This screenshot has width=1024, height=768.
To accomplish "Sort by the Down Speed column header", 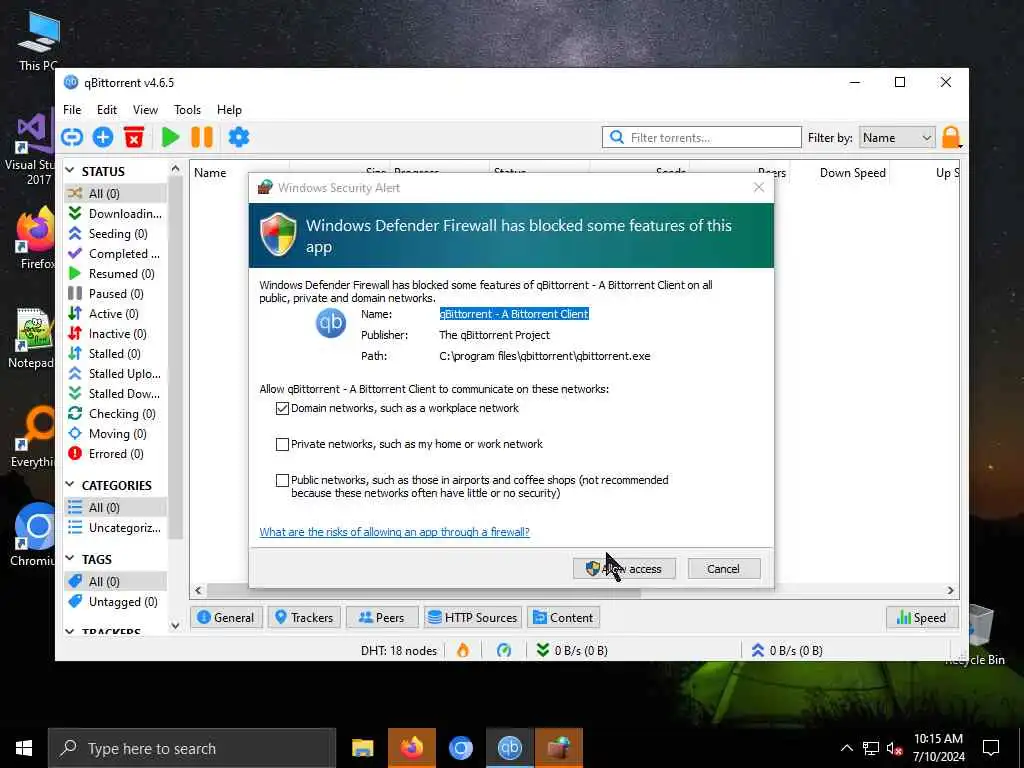I will (852, 173).
